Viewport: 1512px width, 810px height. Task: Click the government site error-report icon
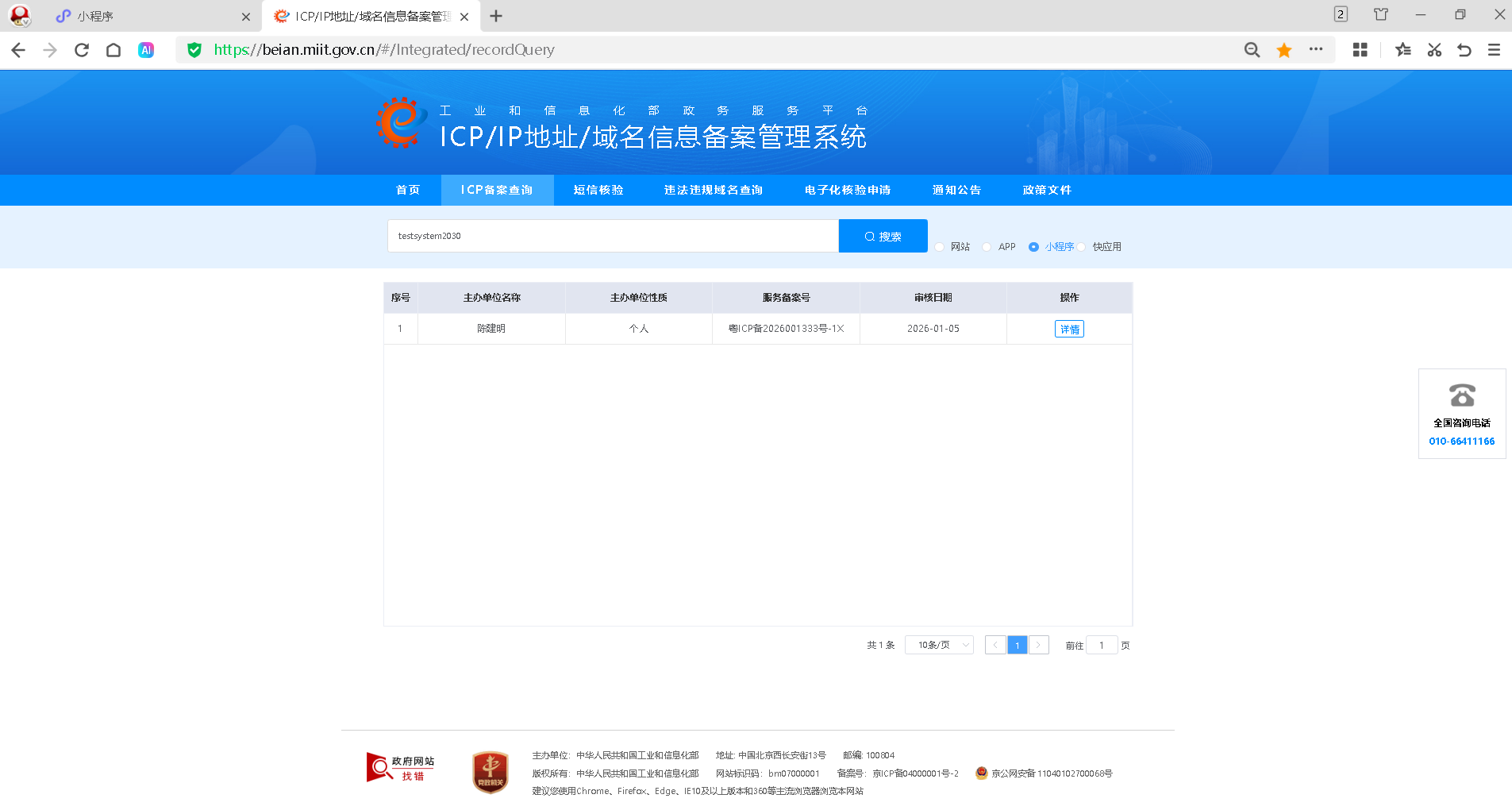pos(400,767)
